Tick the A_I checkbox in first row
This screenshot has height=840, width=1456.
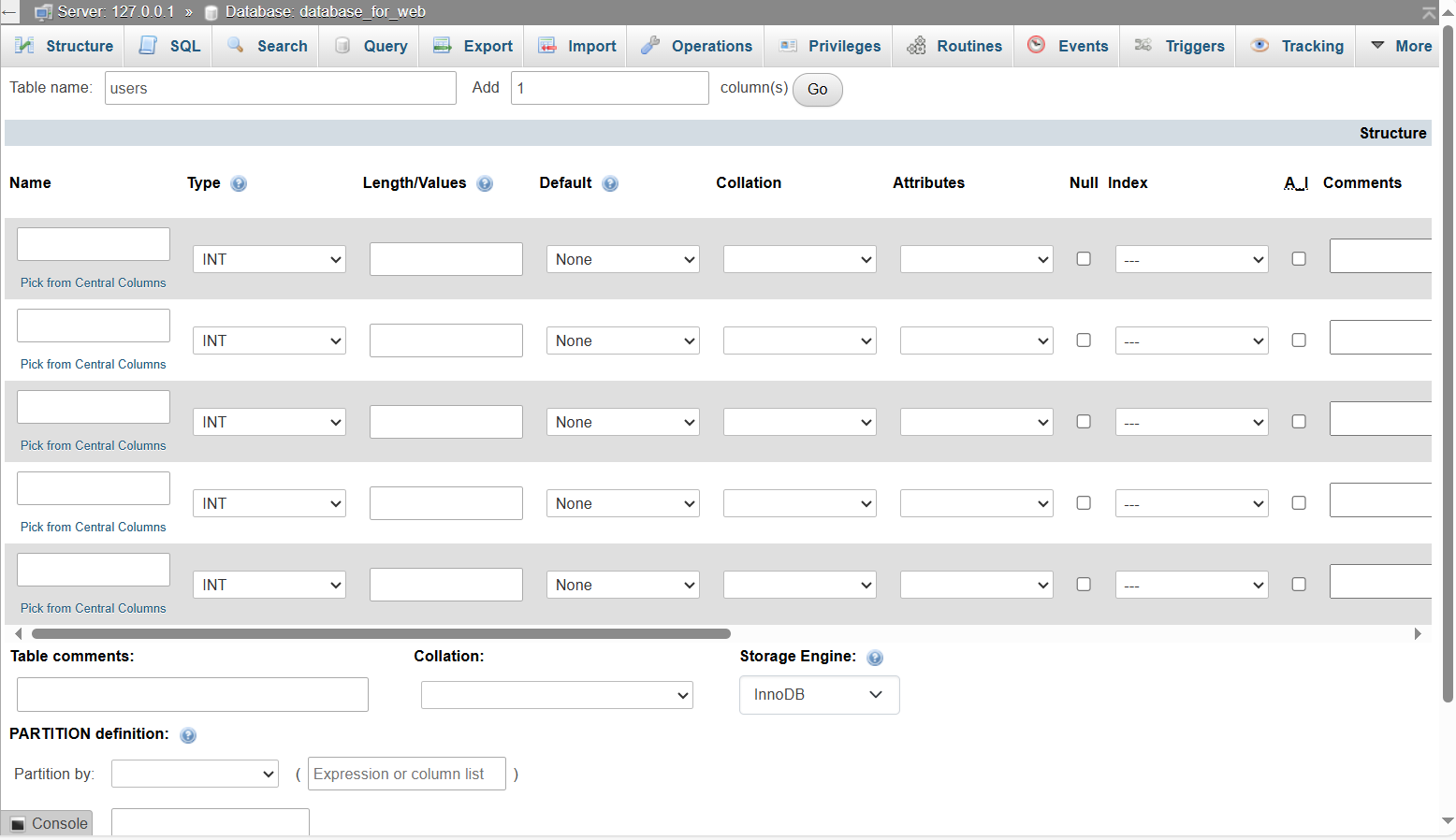click(x=1299, y=259)
